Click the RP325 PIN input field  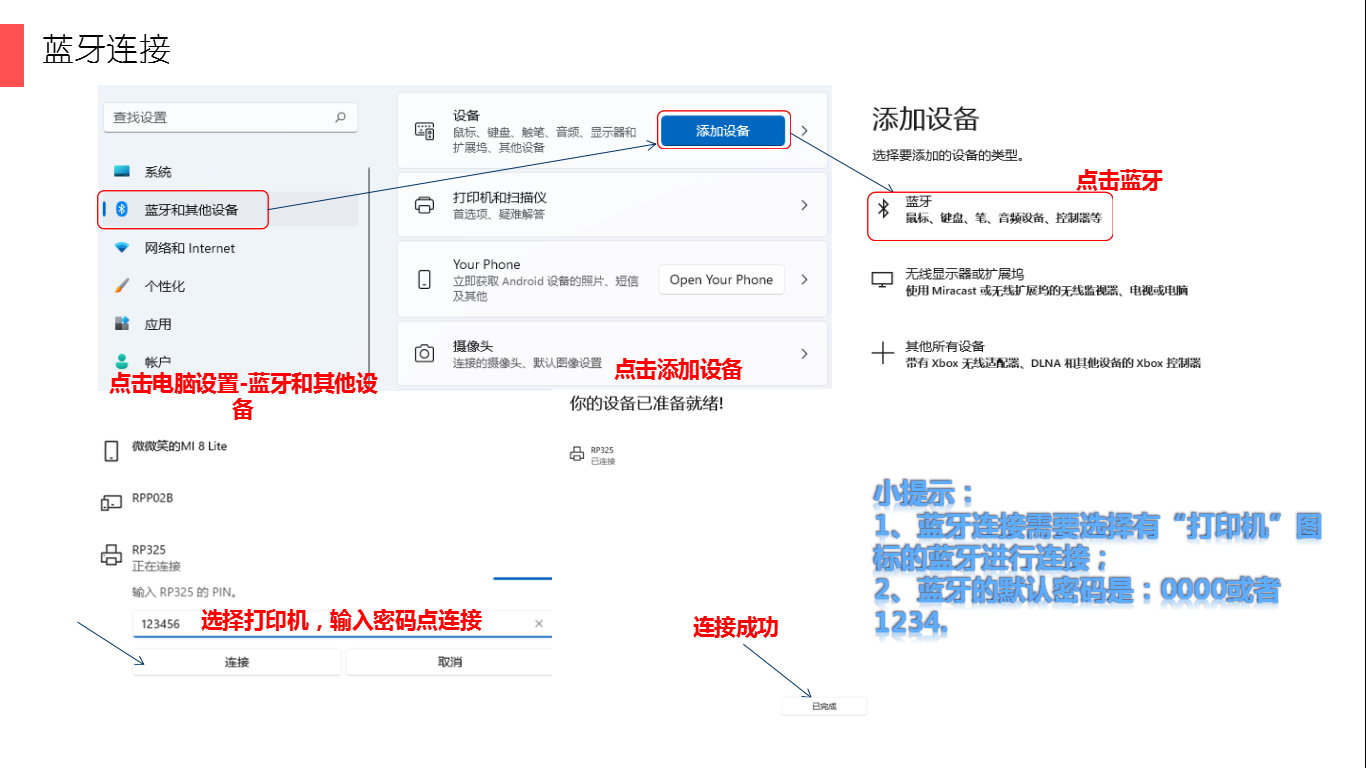tap(330, 624)
